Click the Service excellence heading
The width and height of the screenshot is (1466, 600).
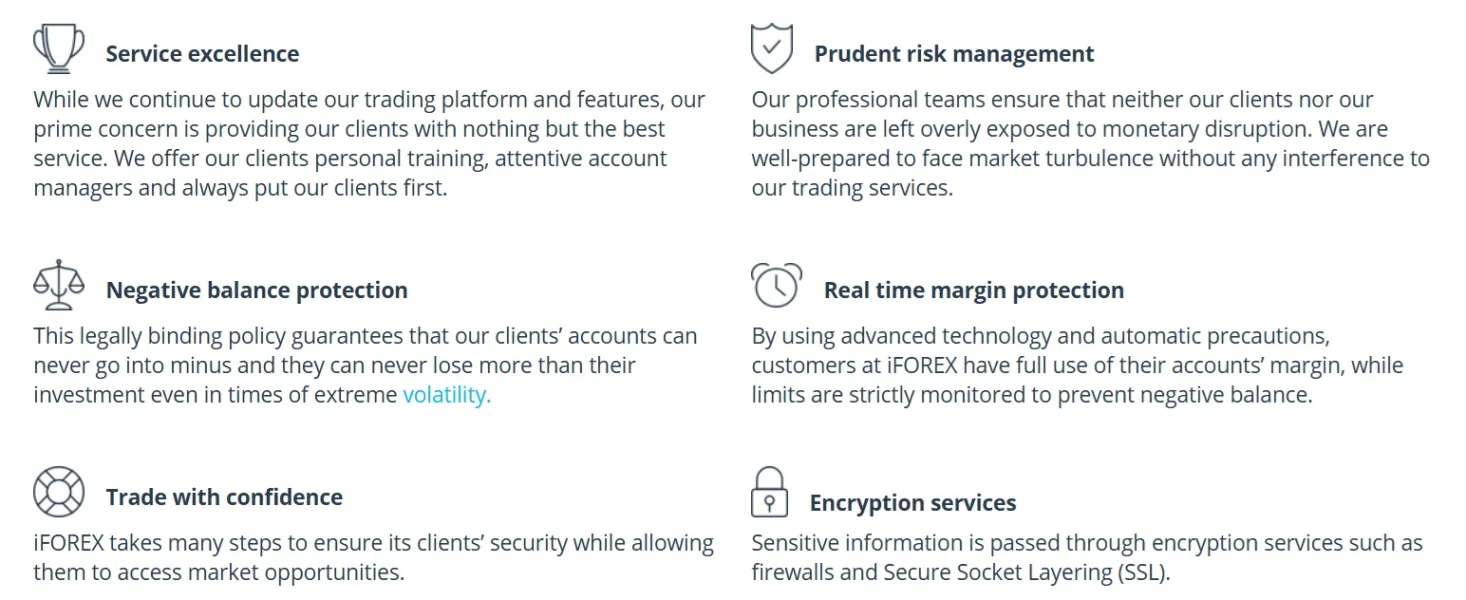point(202,54)
